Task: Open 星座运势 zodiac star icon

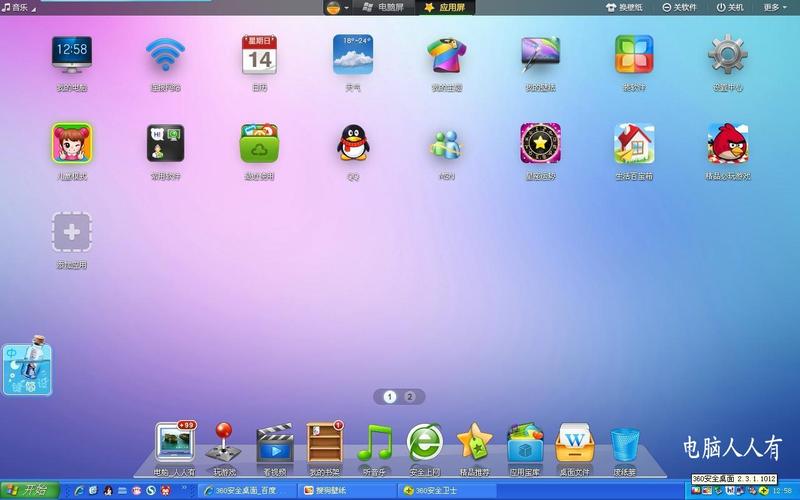Action: [x=540, y=143]
